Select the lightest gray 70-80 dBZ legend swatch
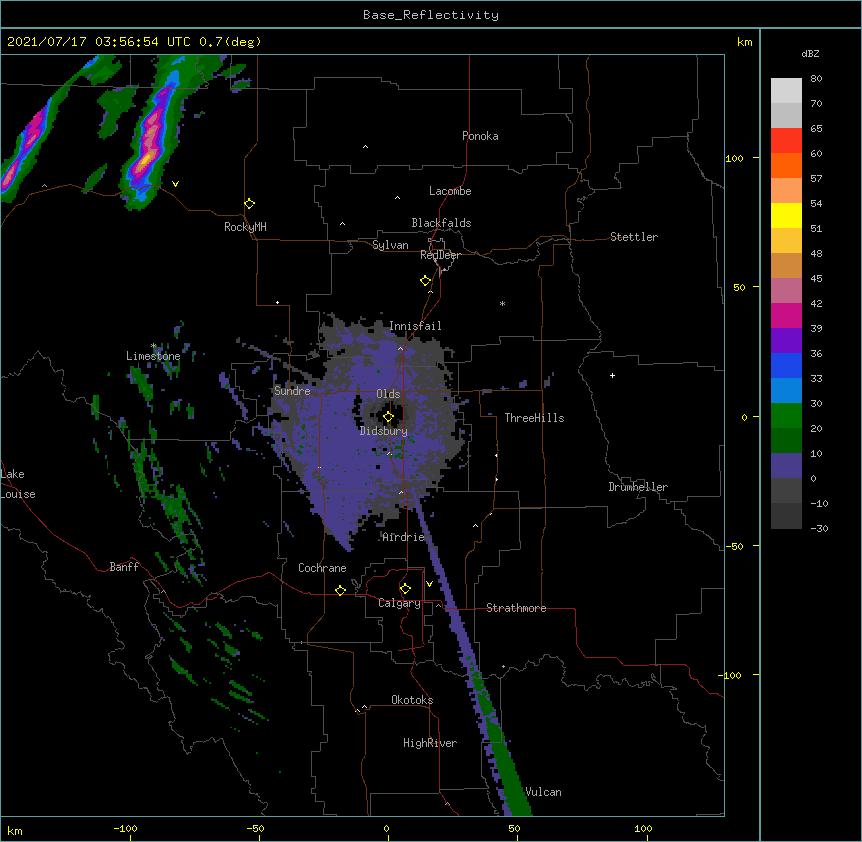 click(786, 91)
